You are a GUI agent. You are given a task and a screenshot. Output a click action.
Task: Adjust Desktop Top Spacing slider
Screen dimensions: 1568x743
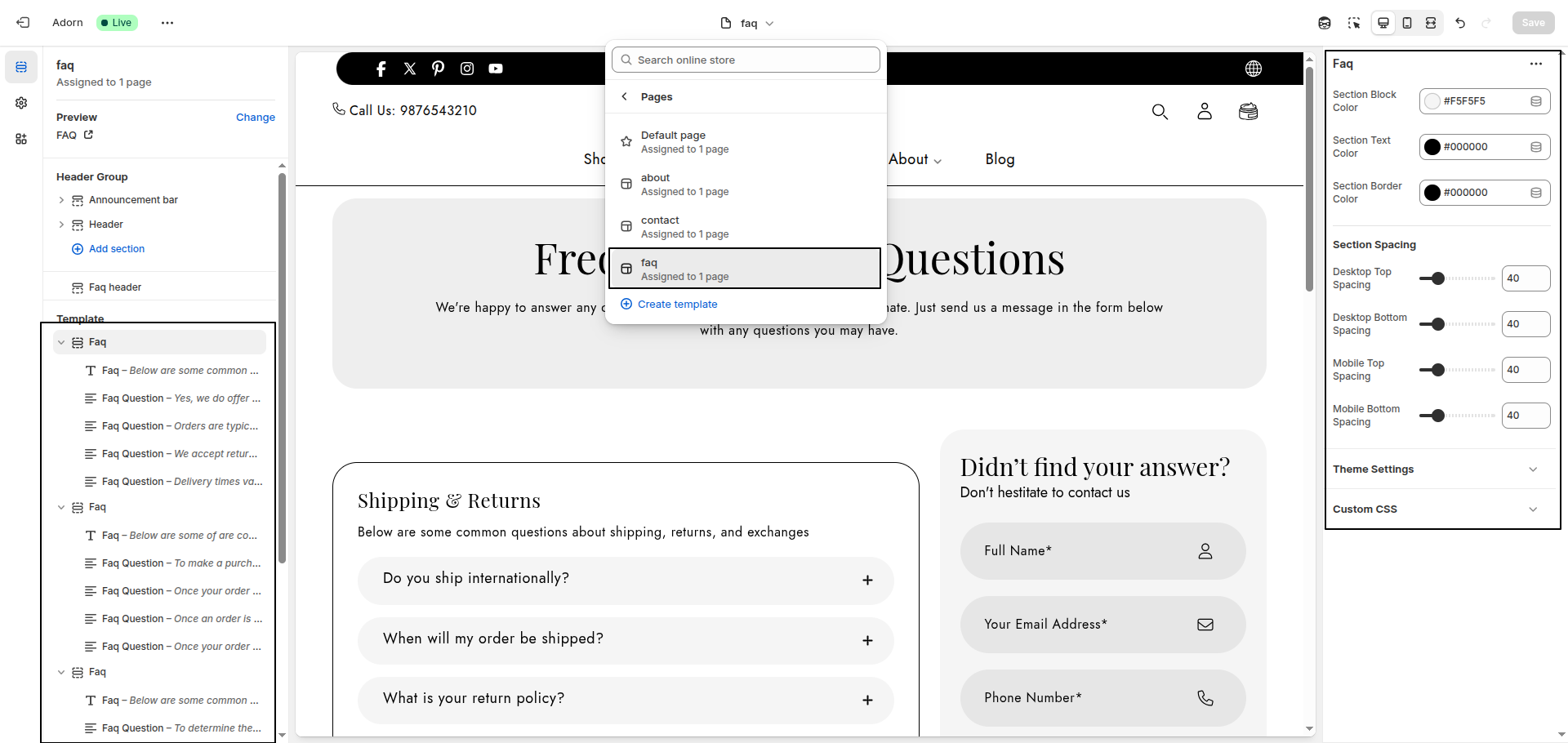1457,278
